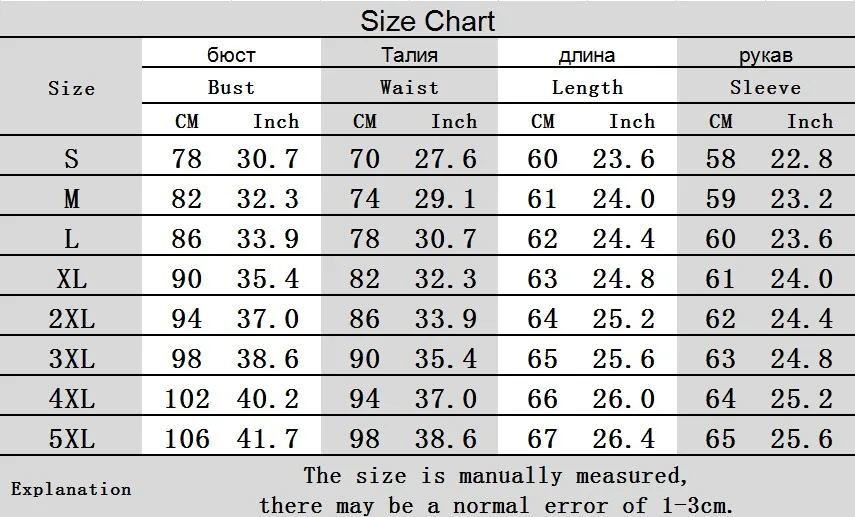Click the рукав Russian header
The height and width of the screenshot is (517, 855).
coord(766,55)
